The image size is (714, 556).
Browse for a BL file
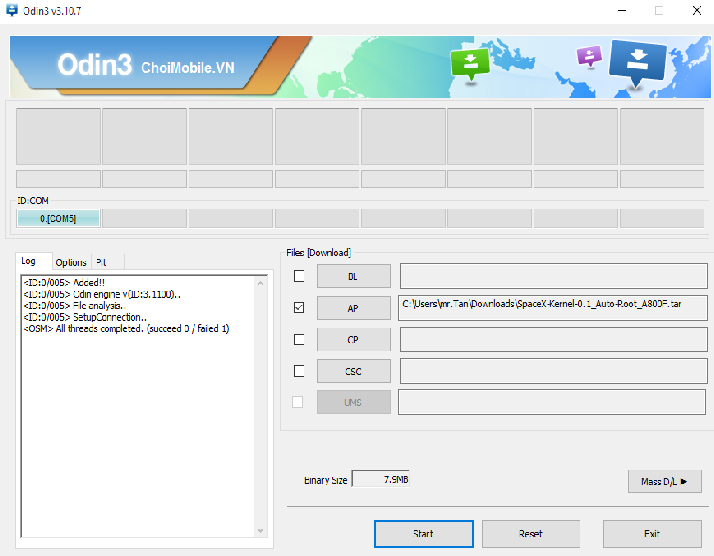coord(353,276)
